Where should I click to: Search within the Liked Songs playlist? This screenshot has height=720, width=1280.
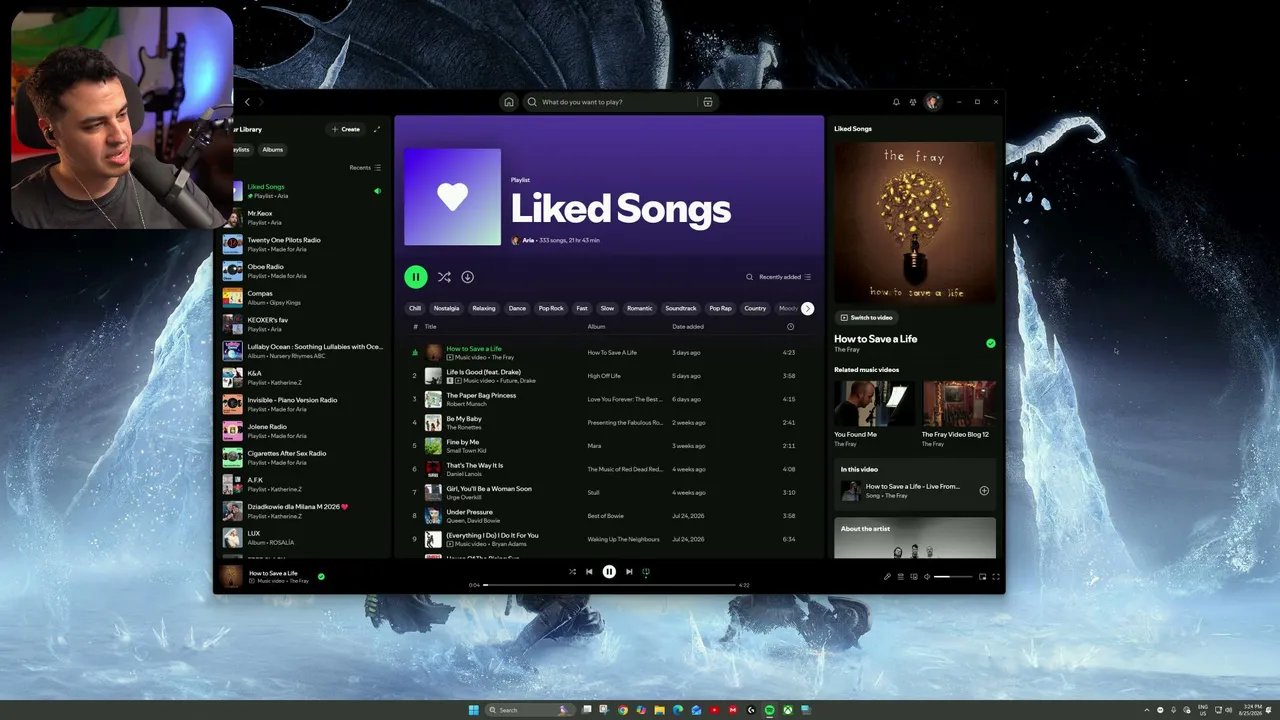tap(749, 277)
